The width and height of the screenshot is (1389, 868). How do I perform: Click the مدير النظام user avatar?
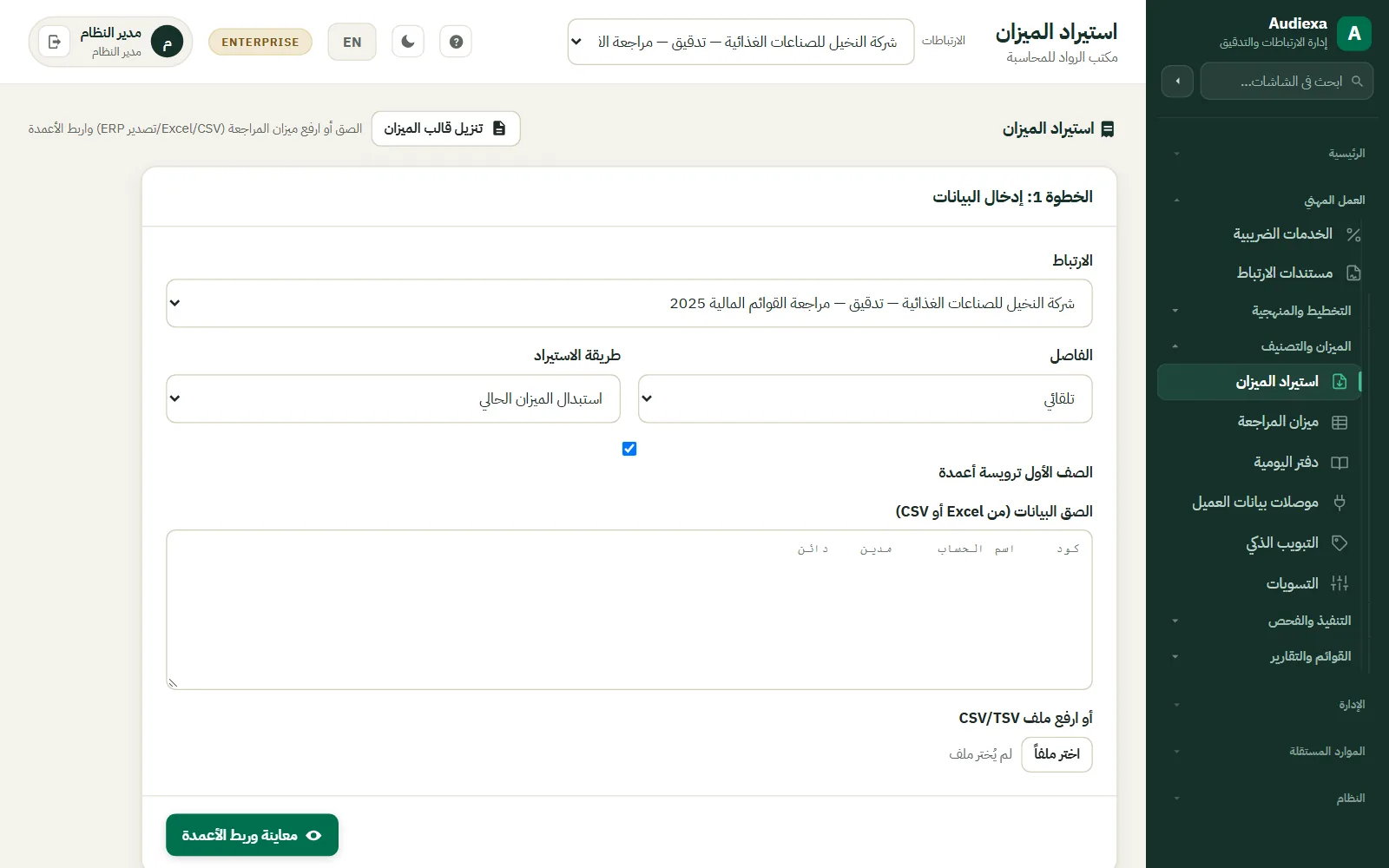click(x=167, y=42)
